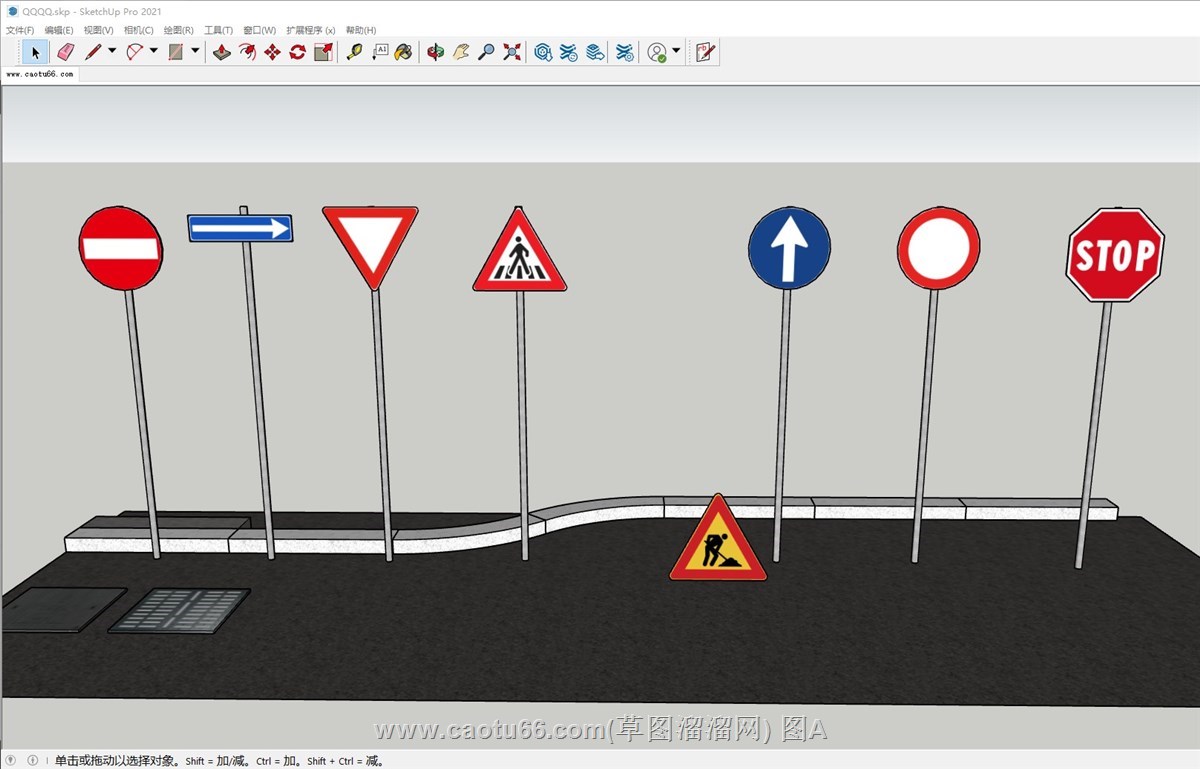The width and height of the screenshot is (1200, 769).
Task: Expand the Line tool dropdown arrow
Action: [x=112, y=51]
